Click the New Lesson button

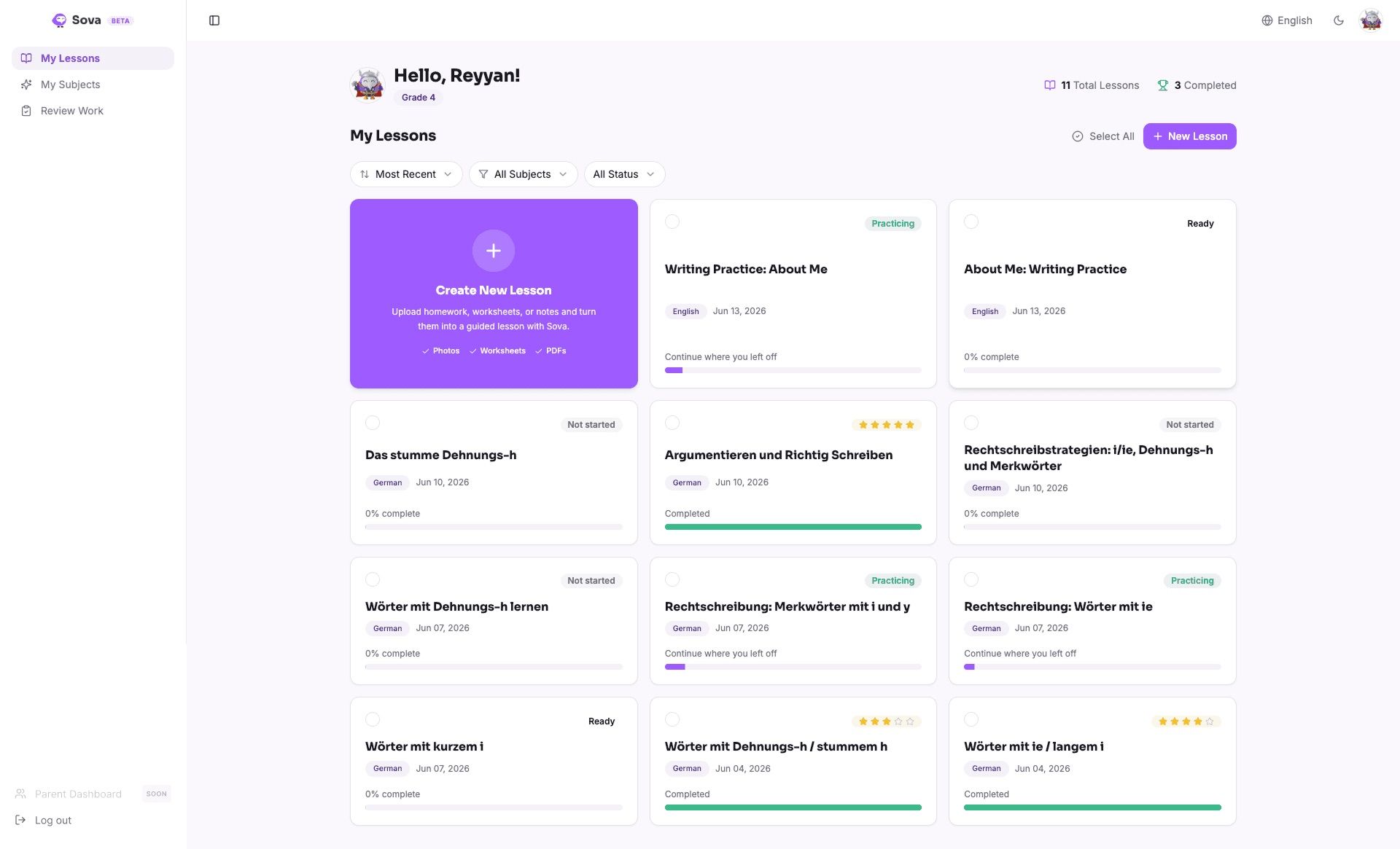point(1189,136)
